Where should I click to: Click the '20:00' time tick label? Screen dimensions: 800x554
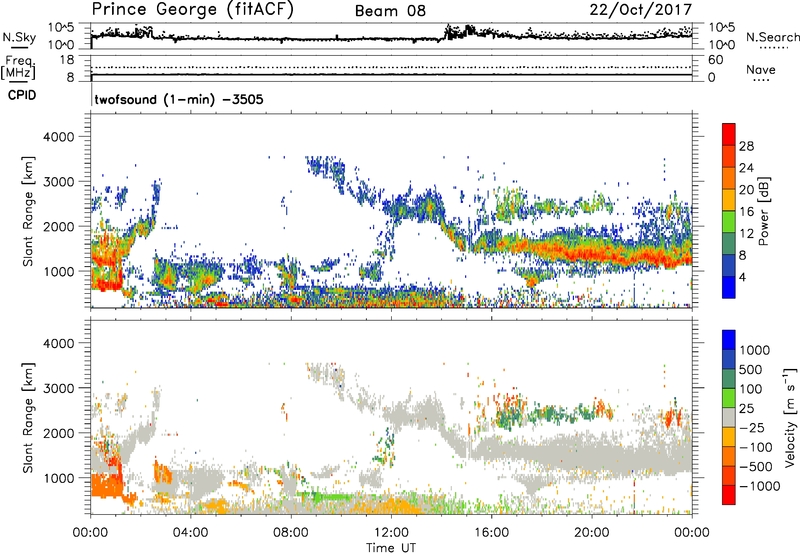pos(591,533)
